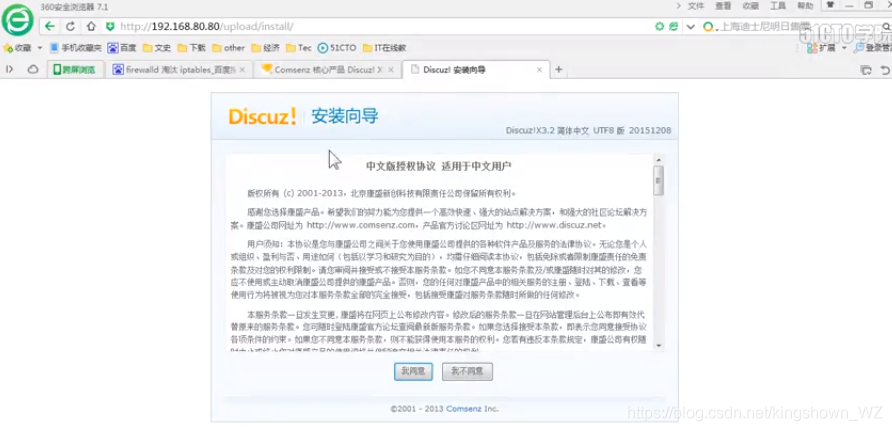Go to the browser home page
Screen dimensions: 892x431
point(91,26)
